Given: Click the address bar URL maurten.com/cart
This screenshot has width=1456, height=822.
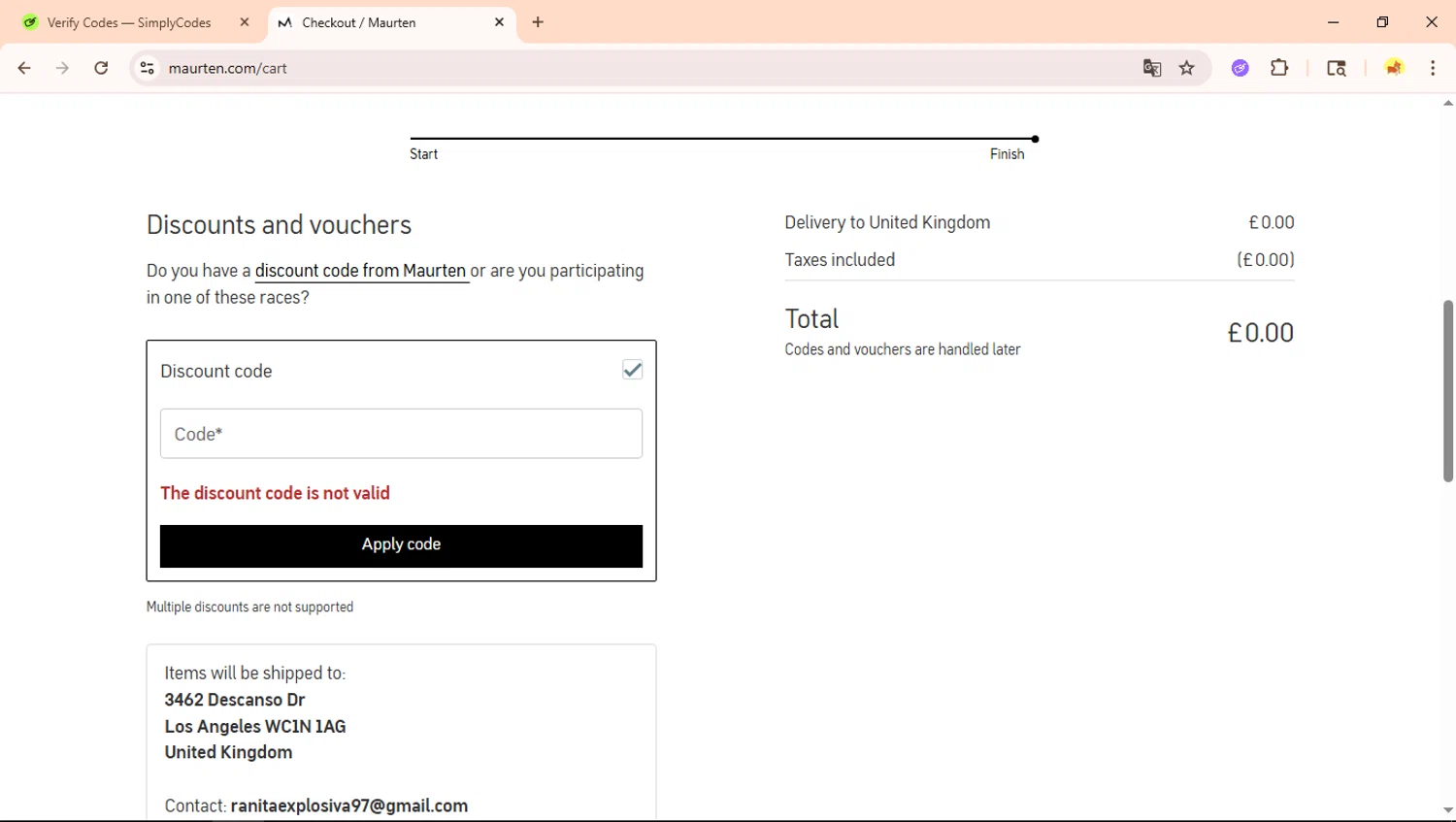Looking at the screenshot, I should (x=227, y=68).
